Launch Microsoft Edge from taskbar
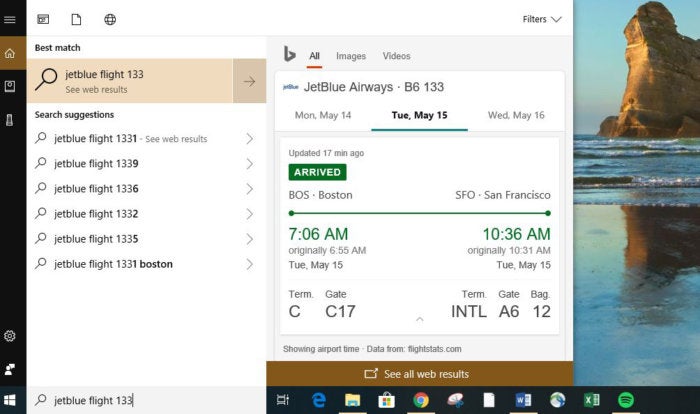Image resolution: width=700 pixels, height=414 pixels. [x=318, y=400]
